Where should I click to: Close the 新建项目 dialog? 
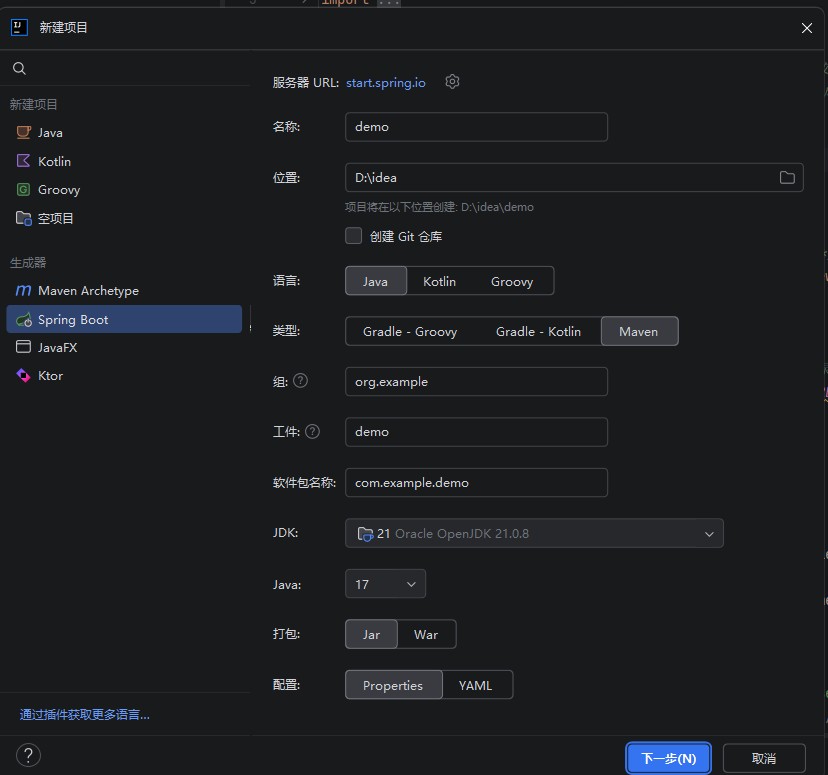(806, 28)
